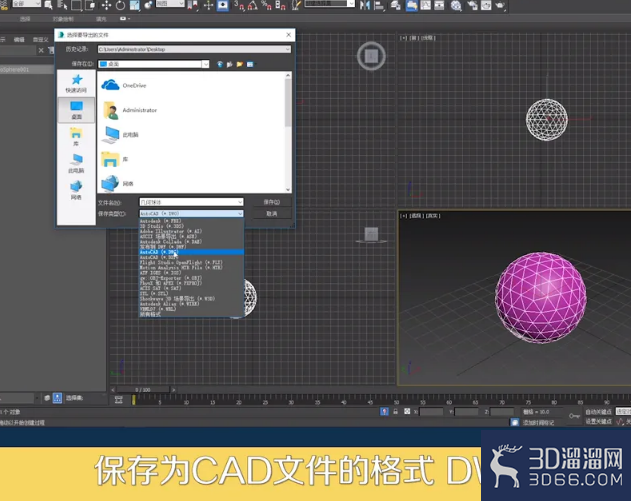This screenshot has height=501, width=631.
Task: Toggle the 3D Snaps icon
Action: pyautogui.click(x=239, y=5)
